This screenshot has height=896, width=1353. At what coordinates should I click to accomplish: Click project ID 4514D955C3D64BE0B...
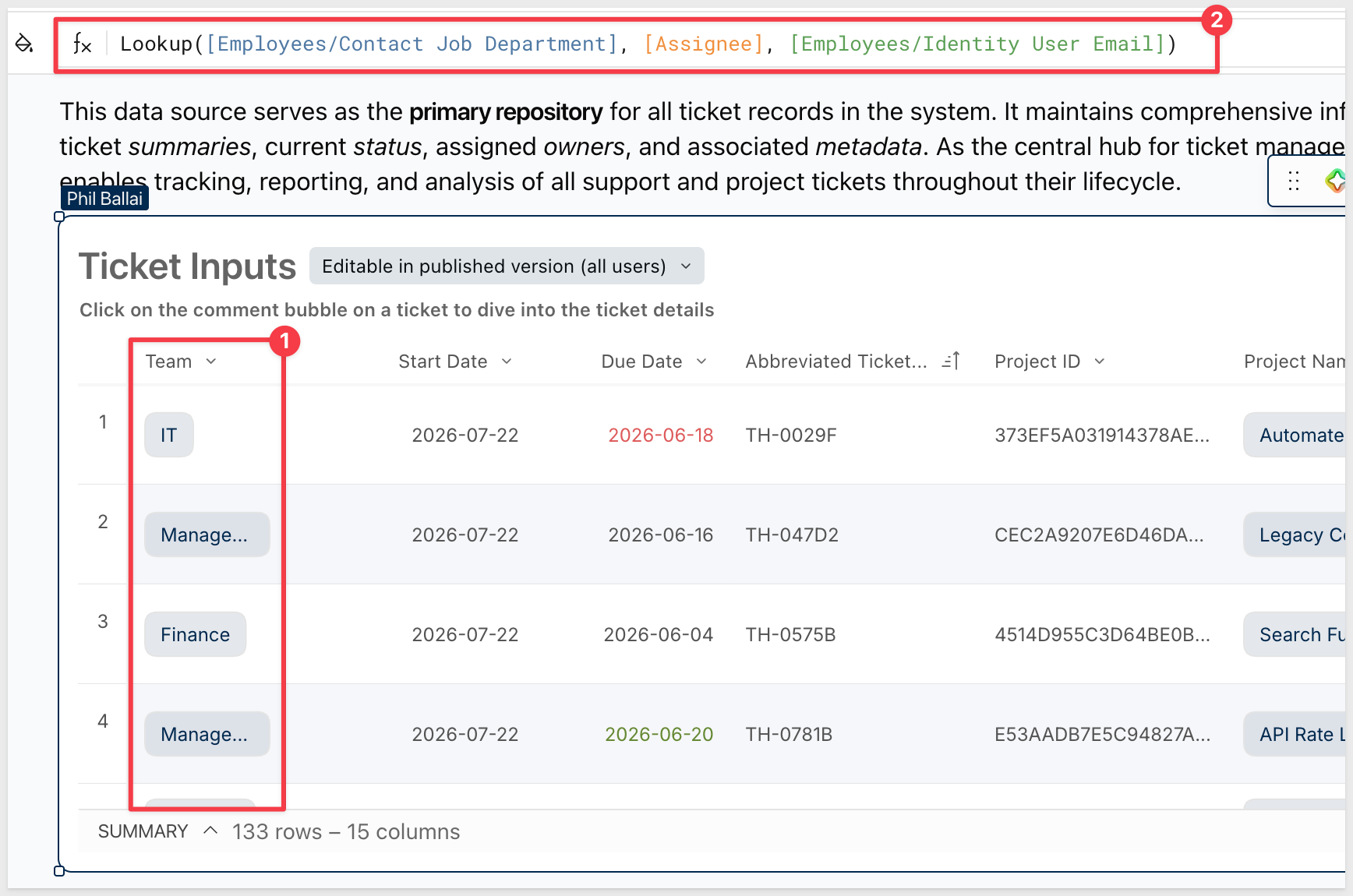(x=1102, y=634)
